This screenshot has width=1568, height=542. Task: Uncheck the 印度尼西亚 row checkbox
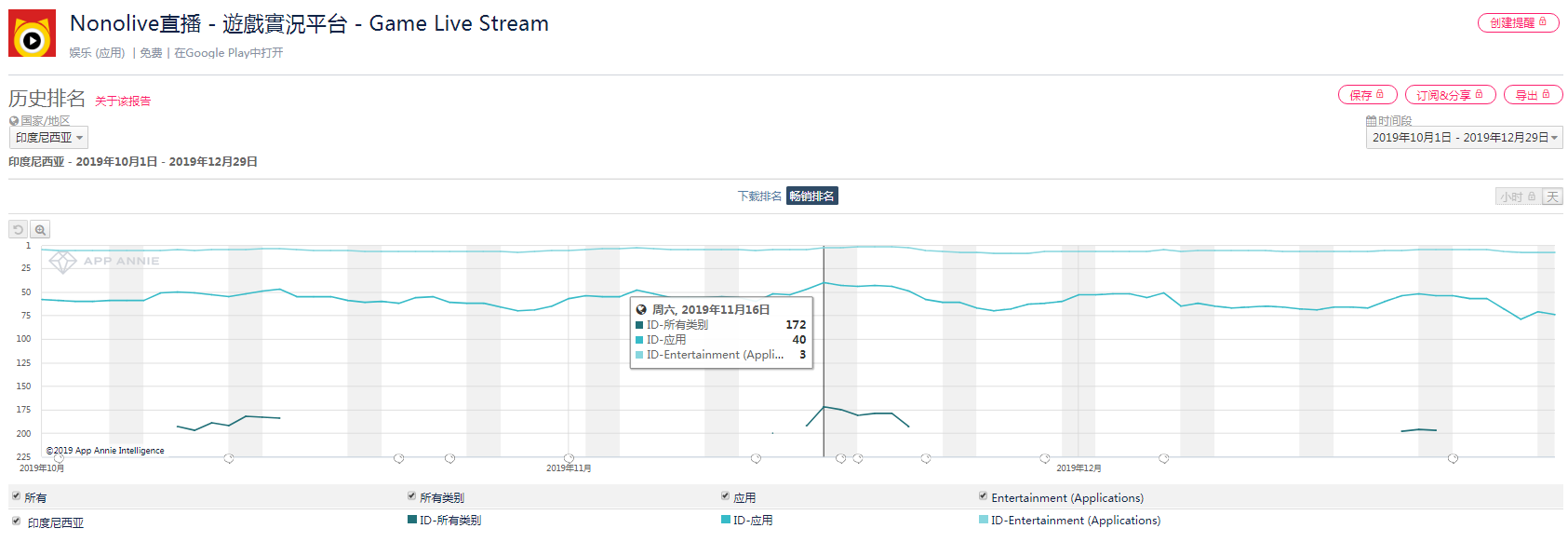[x=16, y=521]
